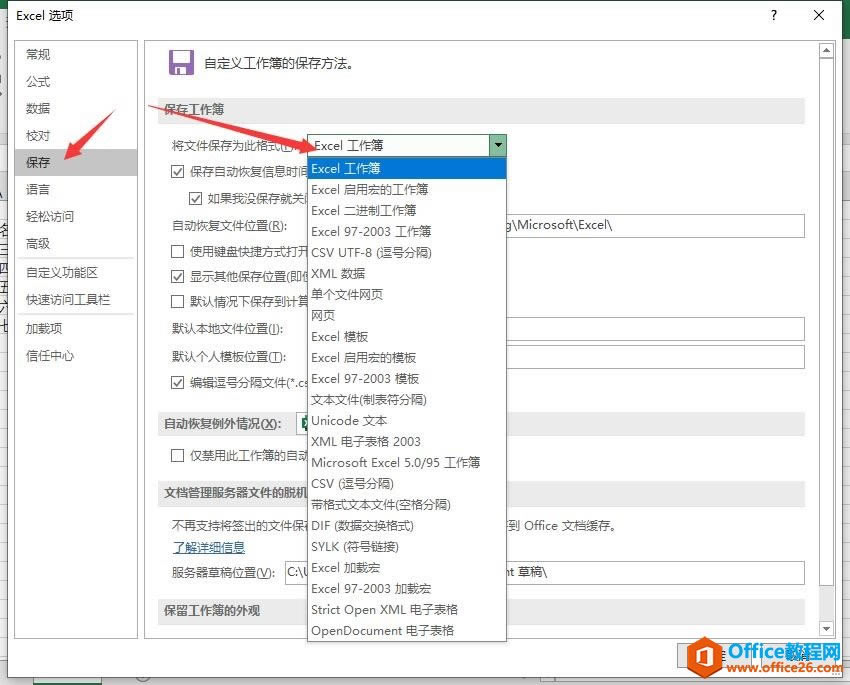
Task: Click the 了解详细信息 link
Action: (x=209, y=547)
